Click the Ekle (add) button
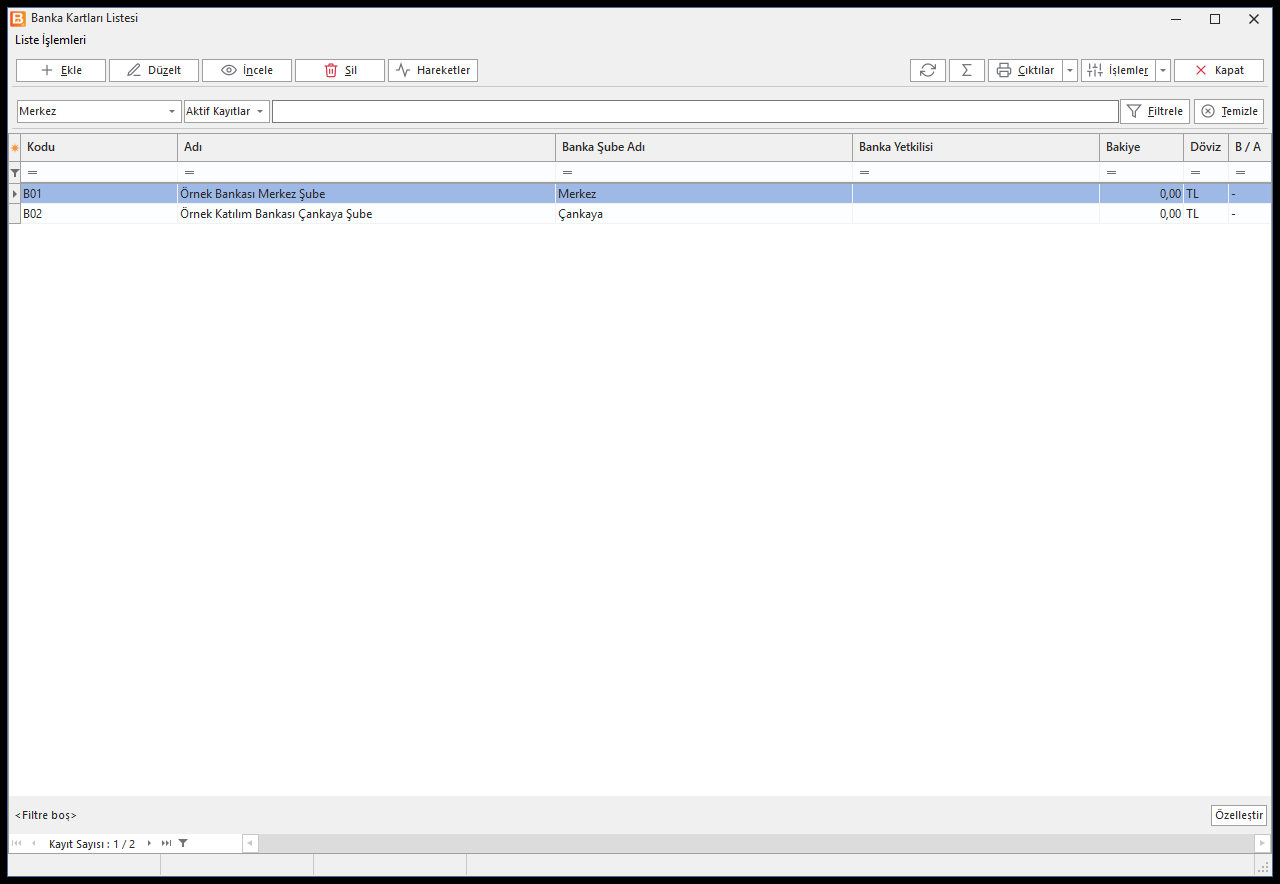 (61, 70)
